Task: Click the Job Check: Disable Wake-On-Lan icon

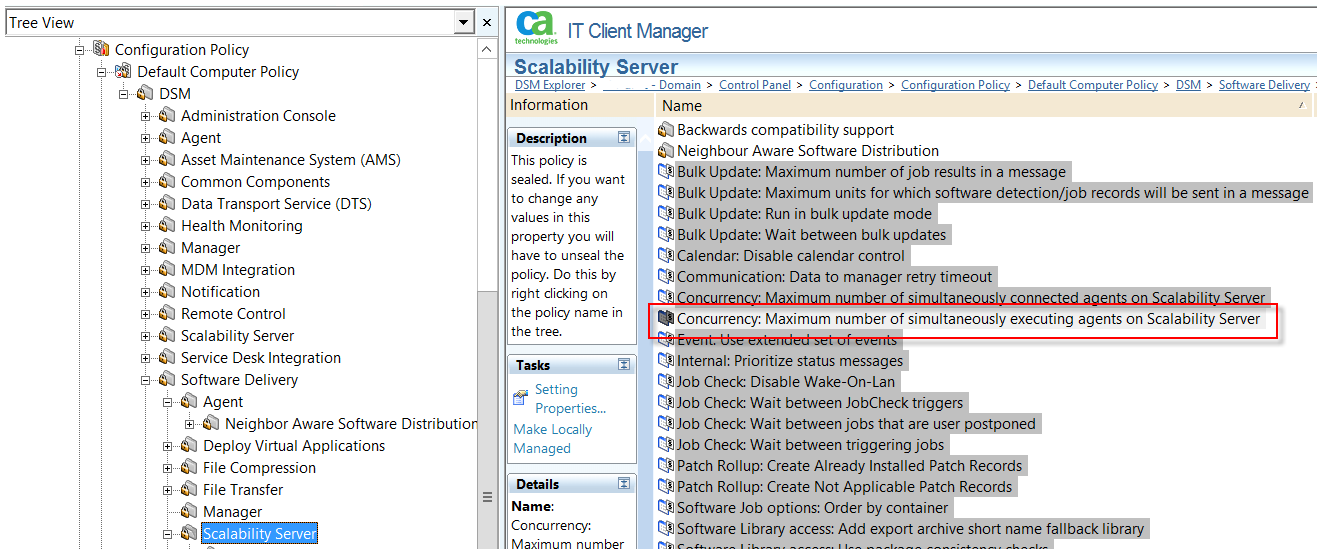Action: pyautogui.click(x=666, y=381)
